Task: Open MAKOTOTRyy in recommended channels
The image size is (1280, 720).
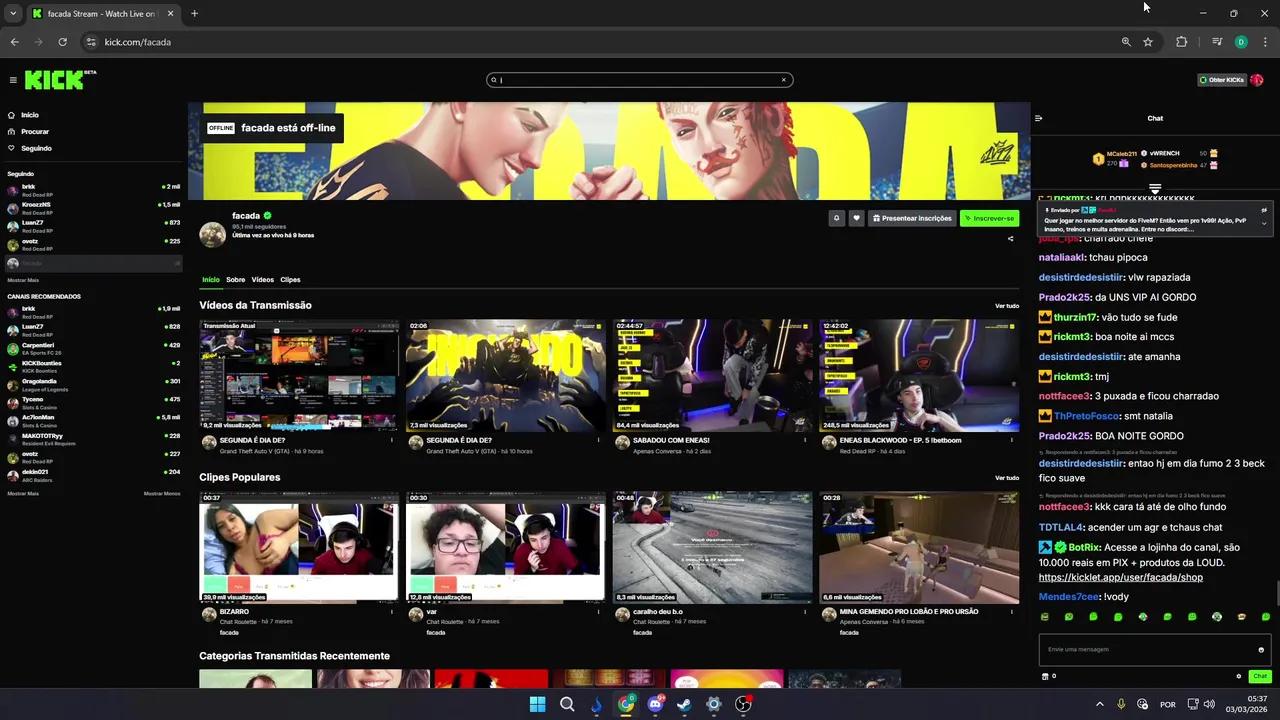Action: [x=93, y=439]
